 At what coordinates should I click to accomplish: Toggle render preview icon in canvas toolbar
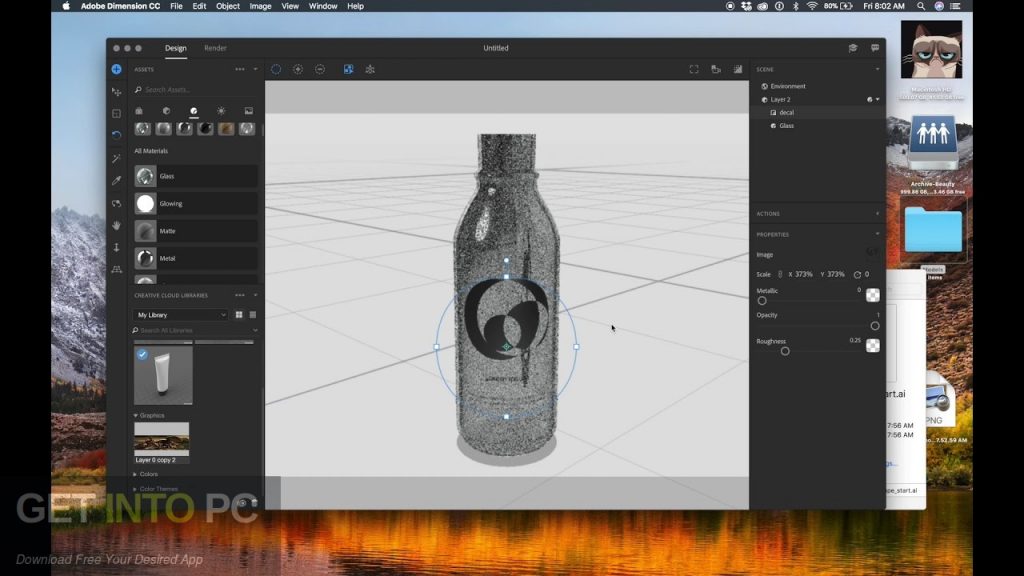pyautogui.click(x=738, y=69)
